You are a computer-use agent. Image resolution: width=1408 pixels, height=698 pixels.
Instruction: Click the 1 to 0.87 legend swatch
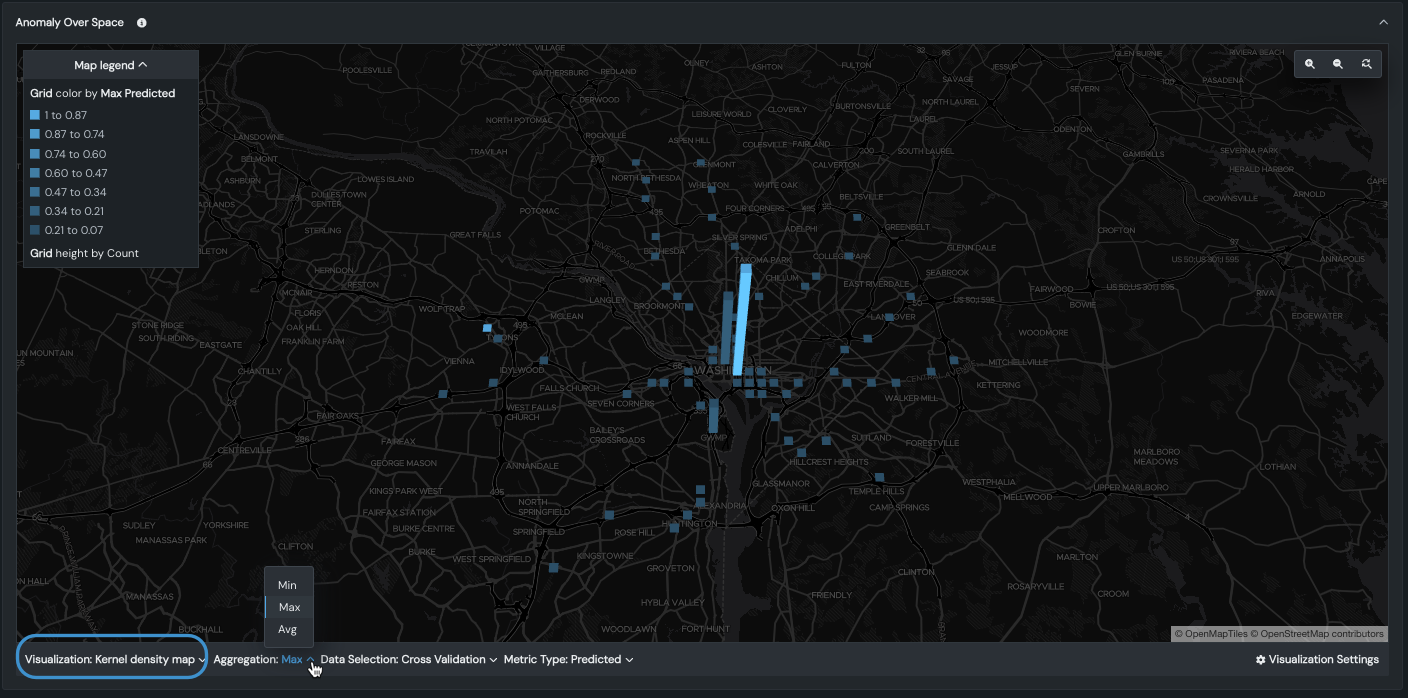tap(35, 115)
